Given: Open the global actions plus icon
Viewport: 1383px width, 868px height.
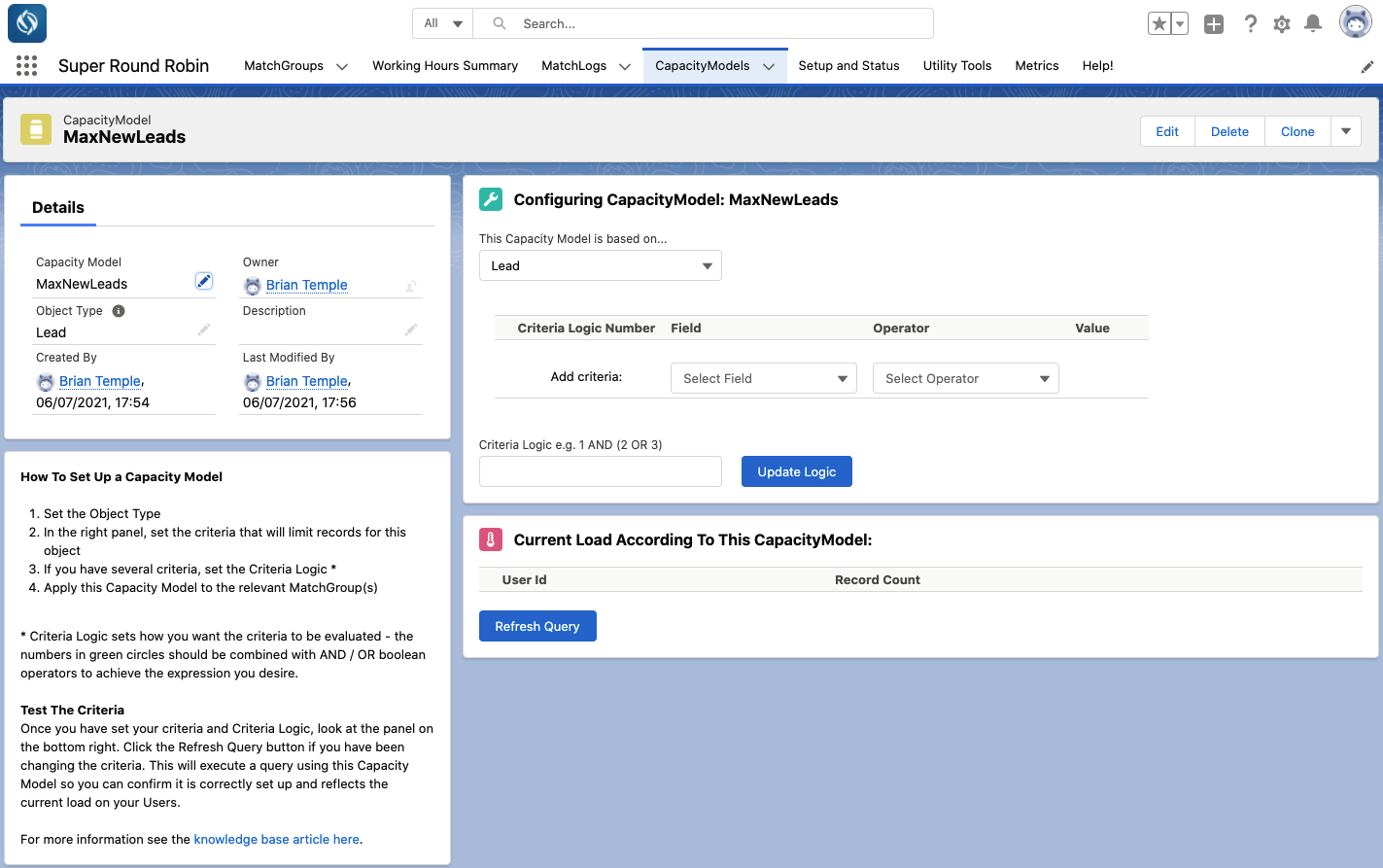Looking at the screenshot, I should pyautogui.click(x=1214, y=24).
